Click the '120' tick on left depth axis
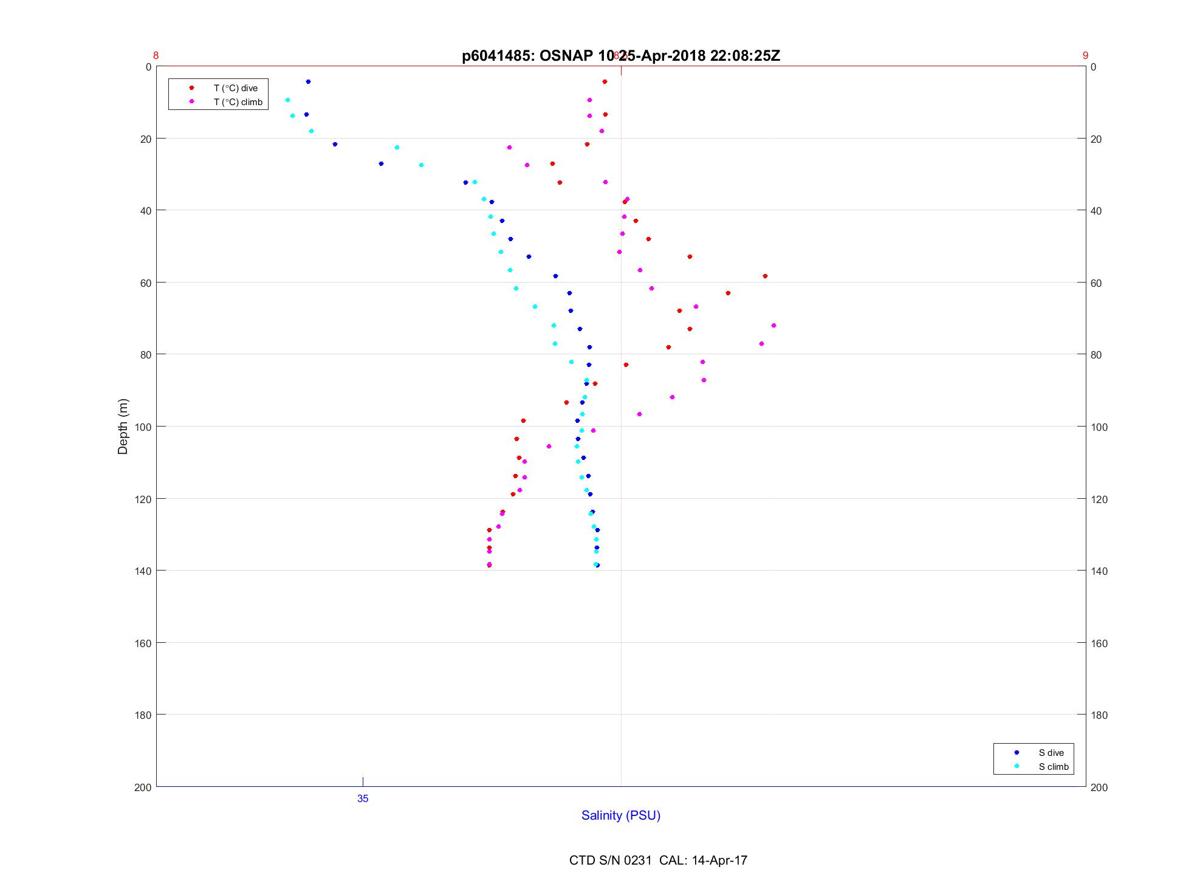The width and height of the screenshot is (1200, 885). [142, 499]
